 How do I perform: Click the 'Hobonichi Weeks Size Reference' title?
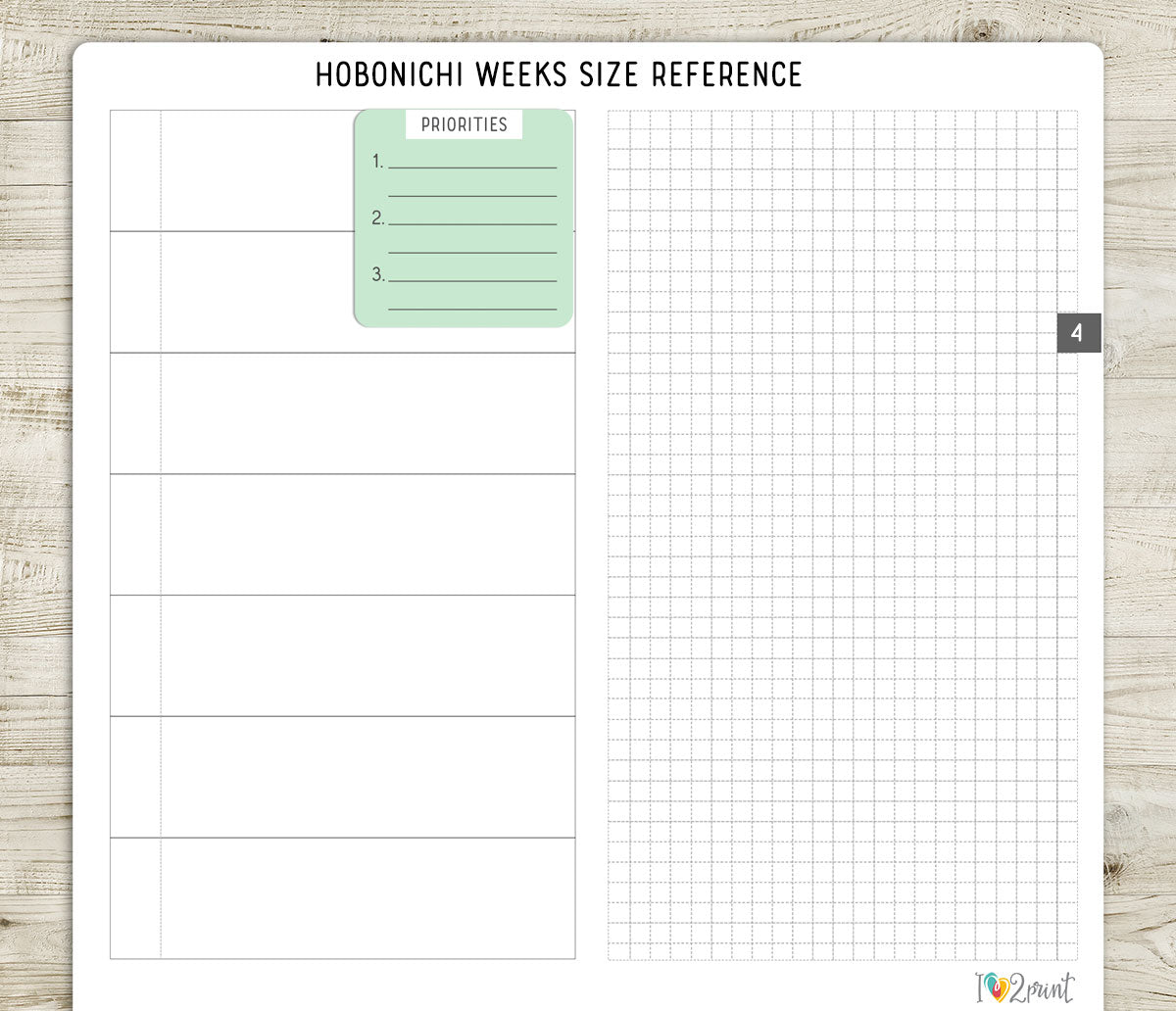[x=559, y=74]
